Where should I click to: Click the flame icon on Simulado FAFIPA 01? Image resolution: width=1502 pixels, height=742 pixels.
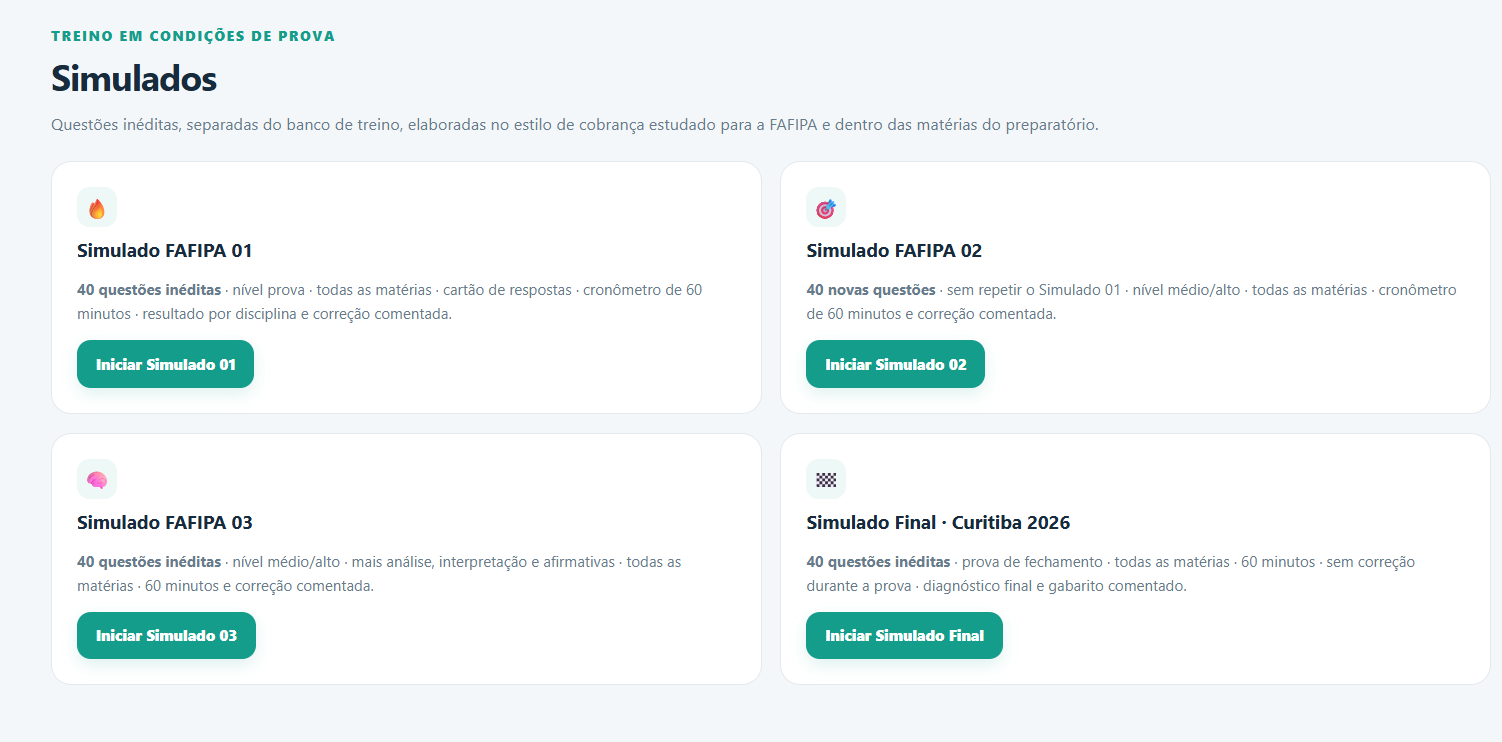coord(97,208)
